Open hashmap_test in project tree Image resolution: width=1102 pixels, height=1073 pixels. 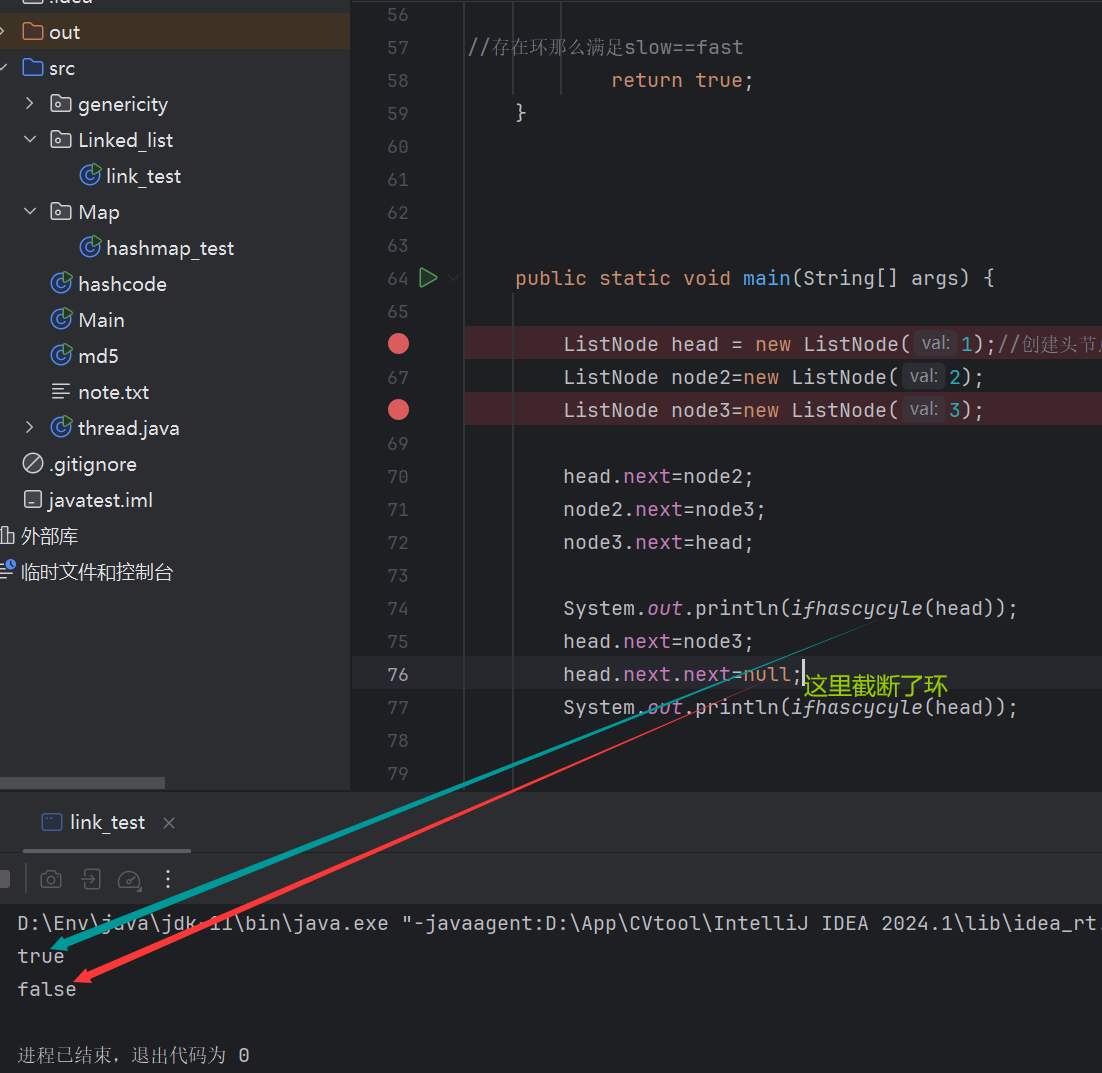169,248
